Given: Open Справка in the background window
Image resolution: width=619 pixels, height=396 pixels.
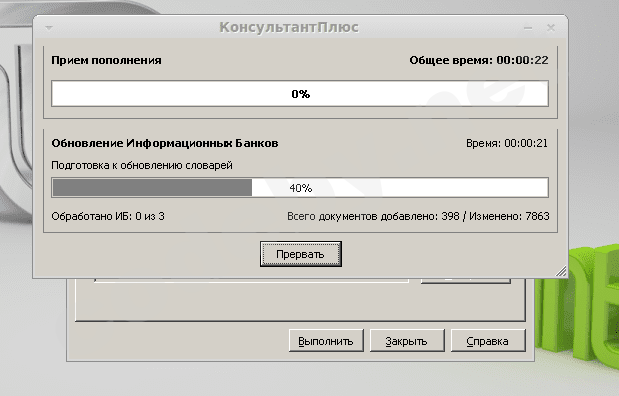Looking at the screenshot, I should pyautogui.click(x=488, y=341).
